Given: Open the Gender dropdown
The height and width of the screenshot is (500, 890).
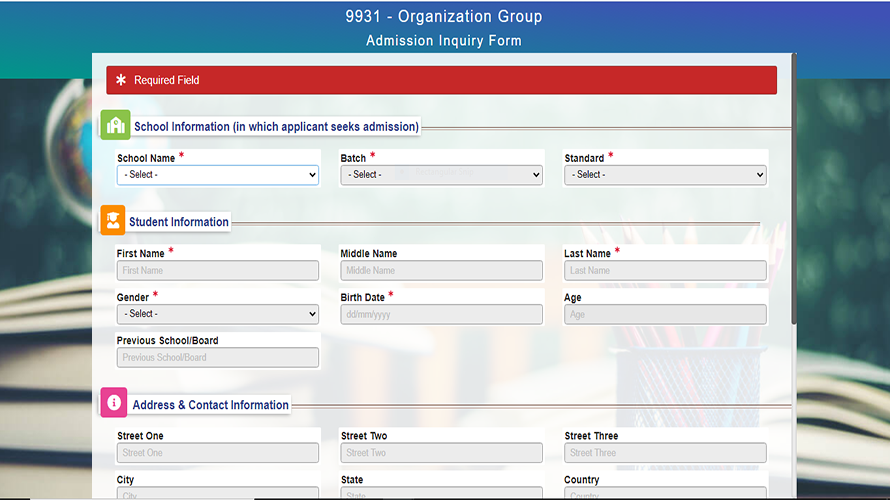Looking at the screenshot, I should (217, 314).
